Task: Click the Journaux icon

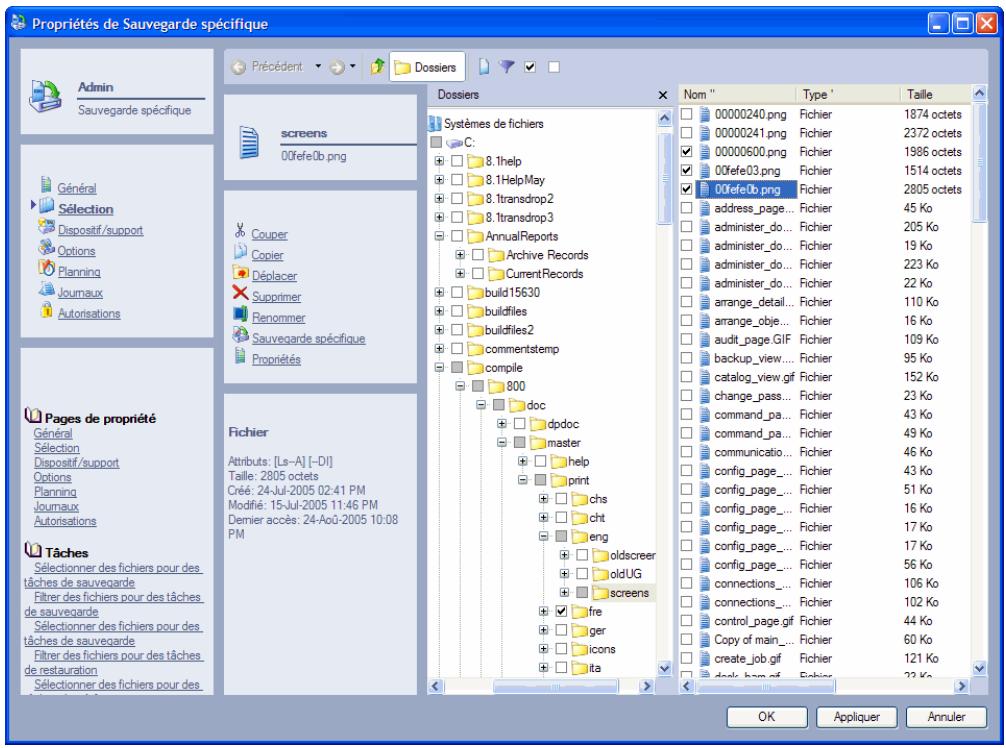Action: (x=46, y=289)
